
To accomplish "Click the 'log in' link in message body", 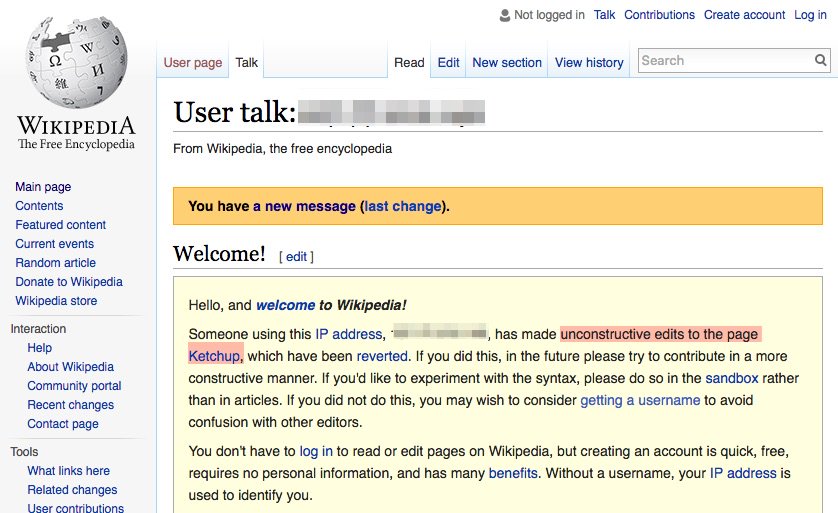I will pyautogui.click(x=316, y=452).
